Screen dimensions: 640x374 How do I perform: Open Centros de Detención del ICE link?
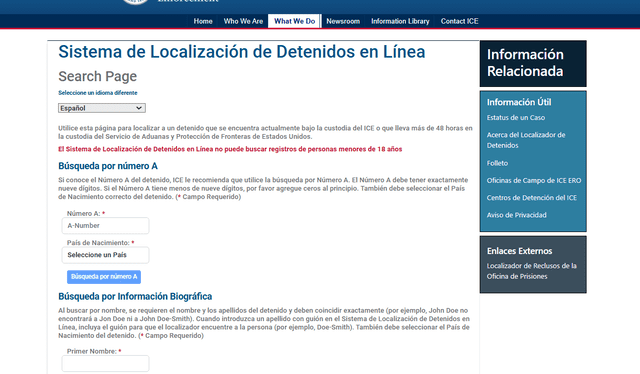(x=531, y=198)
